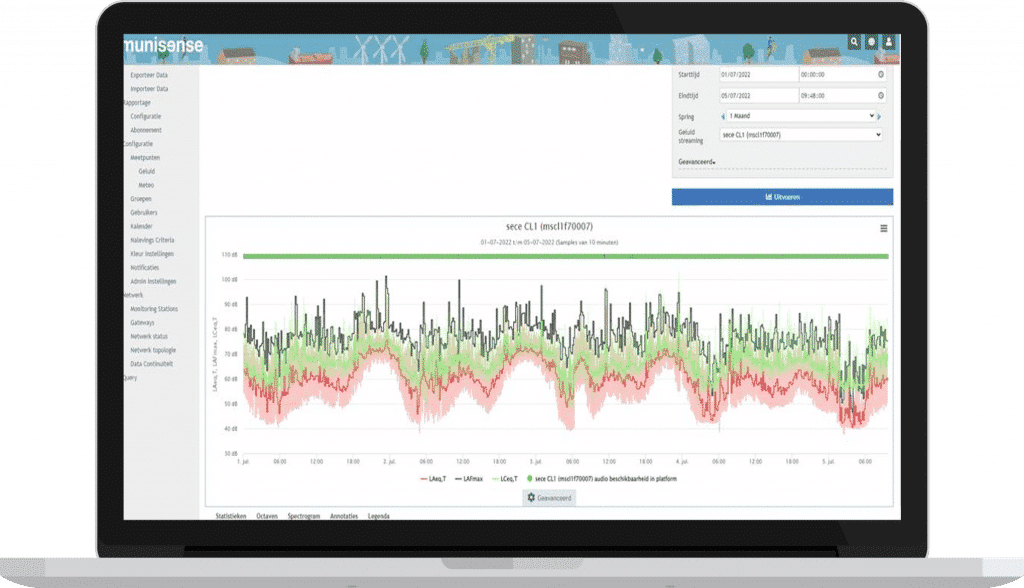Click the Geavanceerd gear button below chart
The image size is (1024, 588).
(x=549, y=497)
